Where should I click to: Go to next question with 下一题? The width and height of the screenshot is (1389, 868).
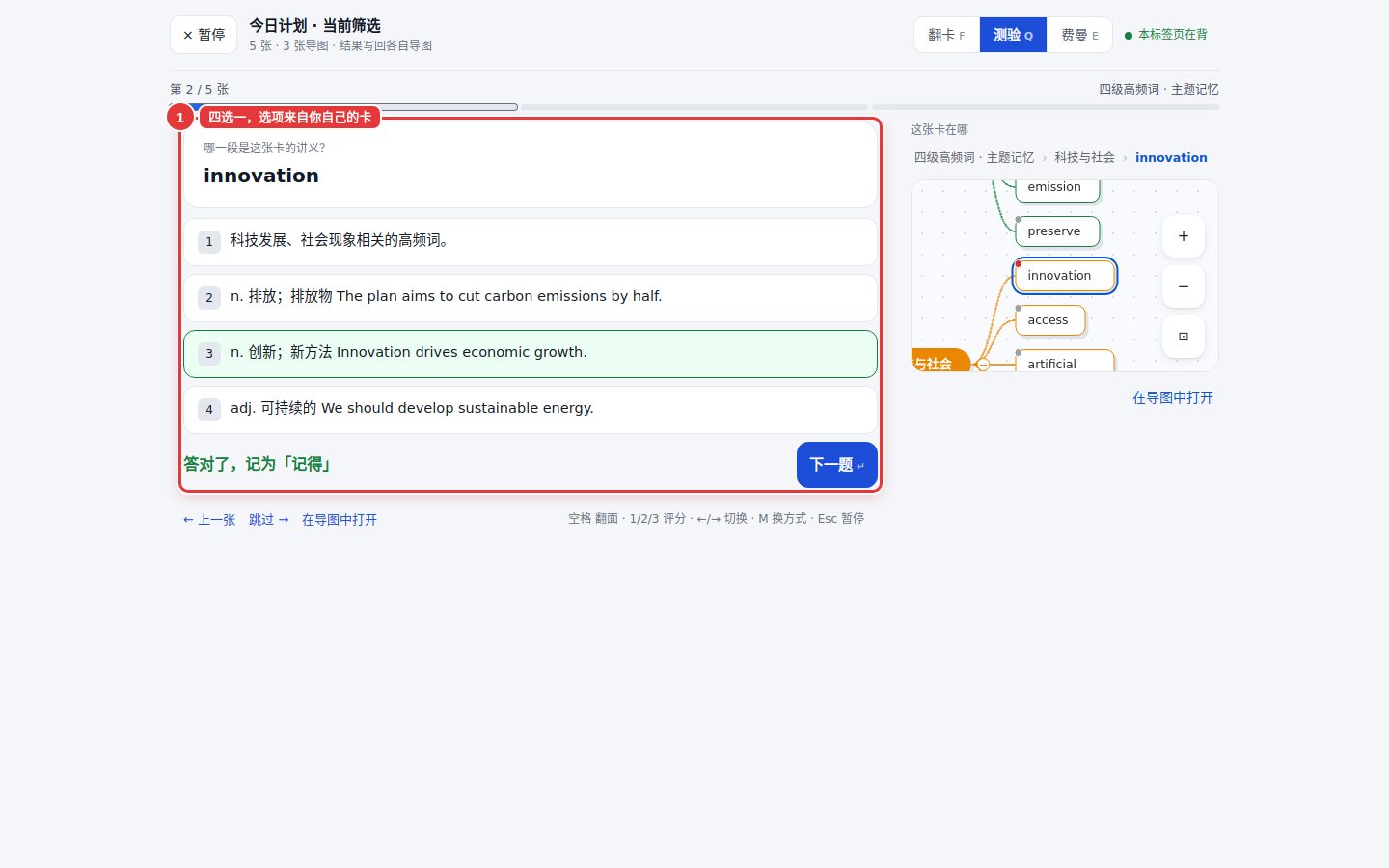(x=836, y=465)
